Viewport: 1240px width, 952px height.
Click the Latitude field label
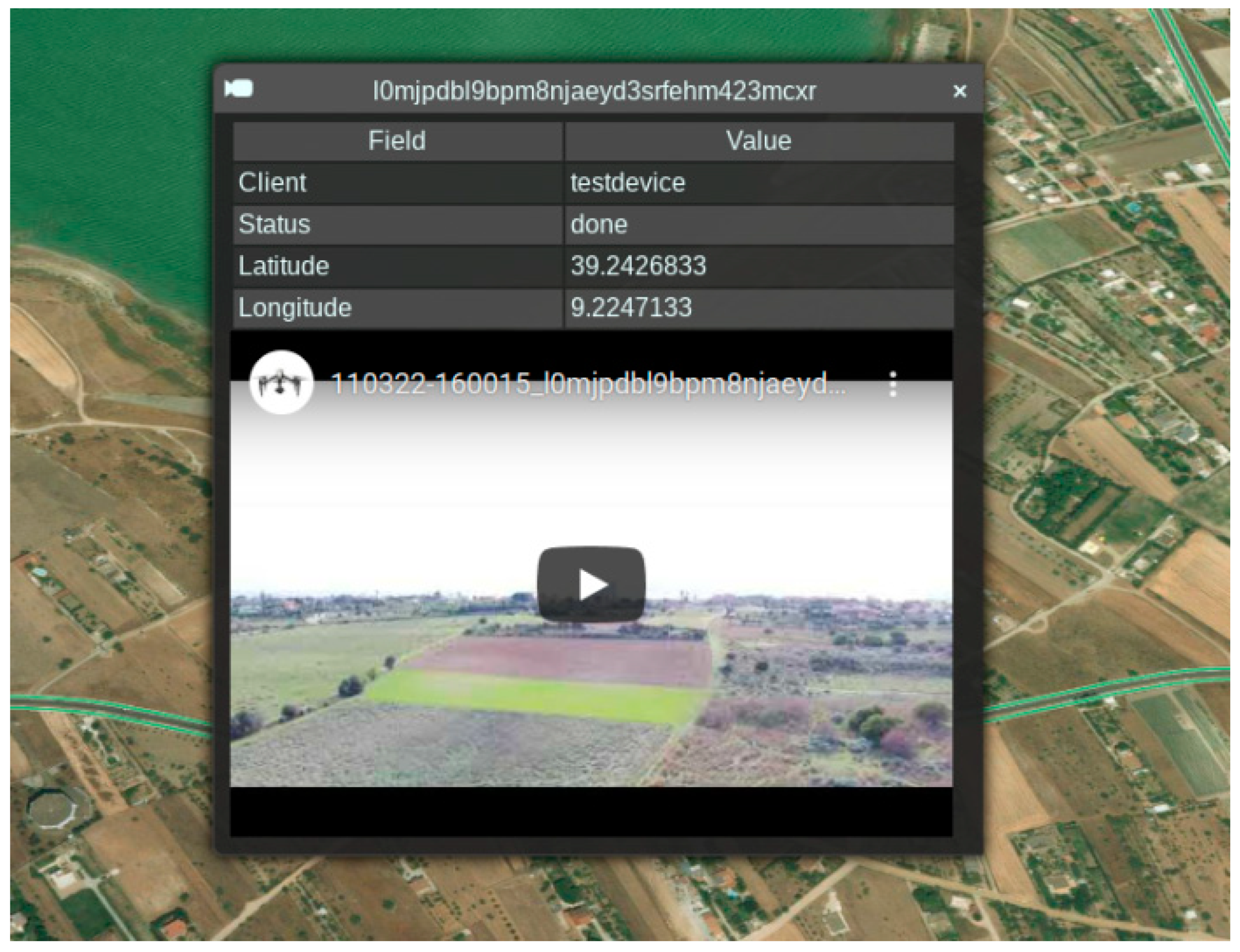point(283,266)
